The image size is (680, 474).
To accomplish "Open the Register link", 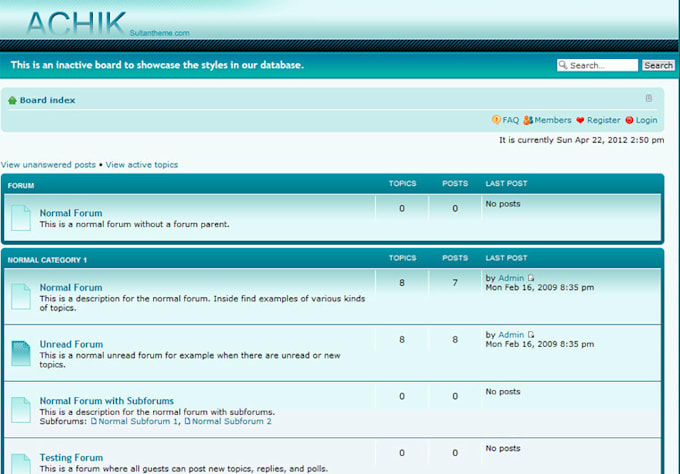I will tap(603, 120).
